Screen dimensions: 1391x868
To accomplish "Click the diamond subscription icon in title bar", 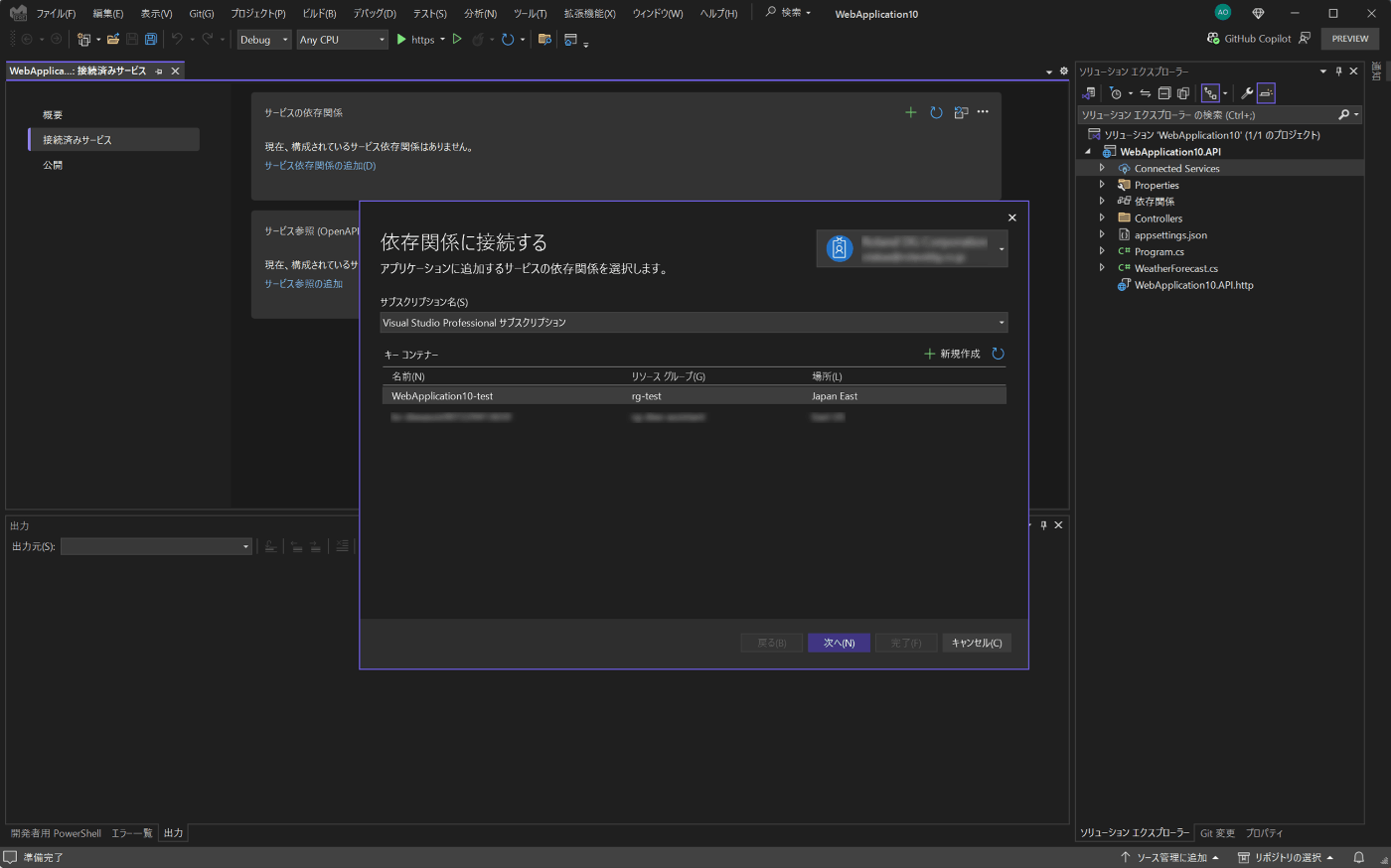I will coord(1258,13).
